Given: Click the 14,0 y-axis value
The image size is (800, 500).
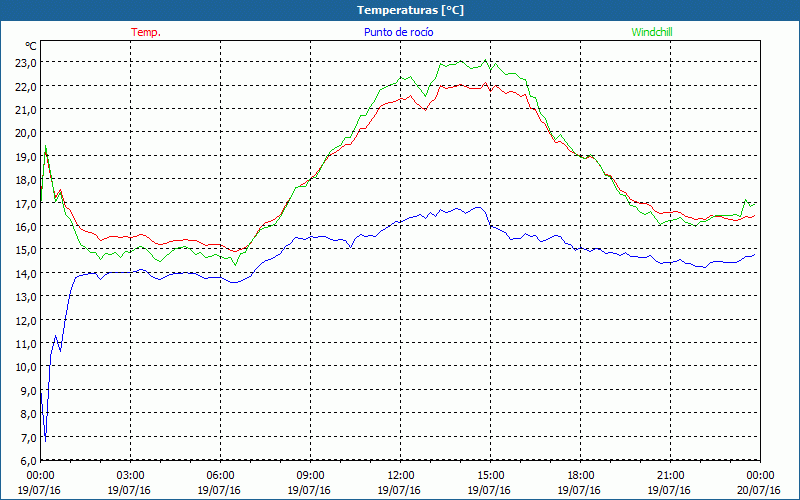Looking at the screenshot, I should click(x=26, y=273).
